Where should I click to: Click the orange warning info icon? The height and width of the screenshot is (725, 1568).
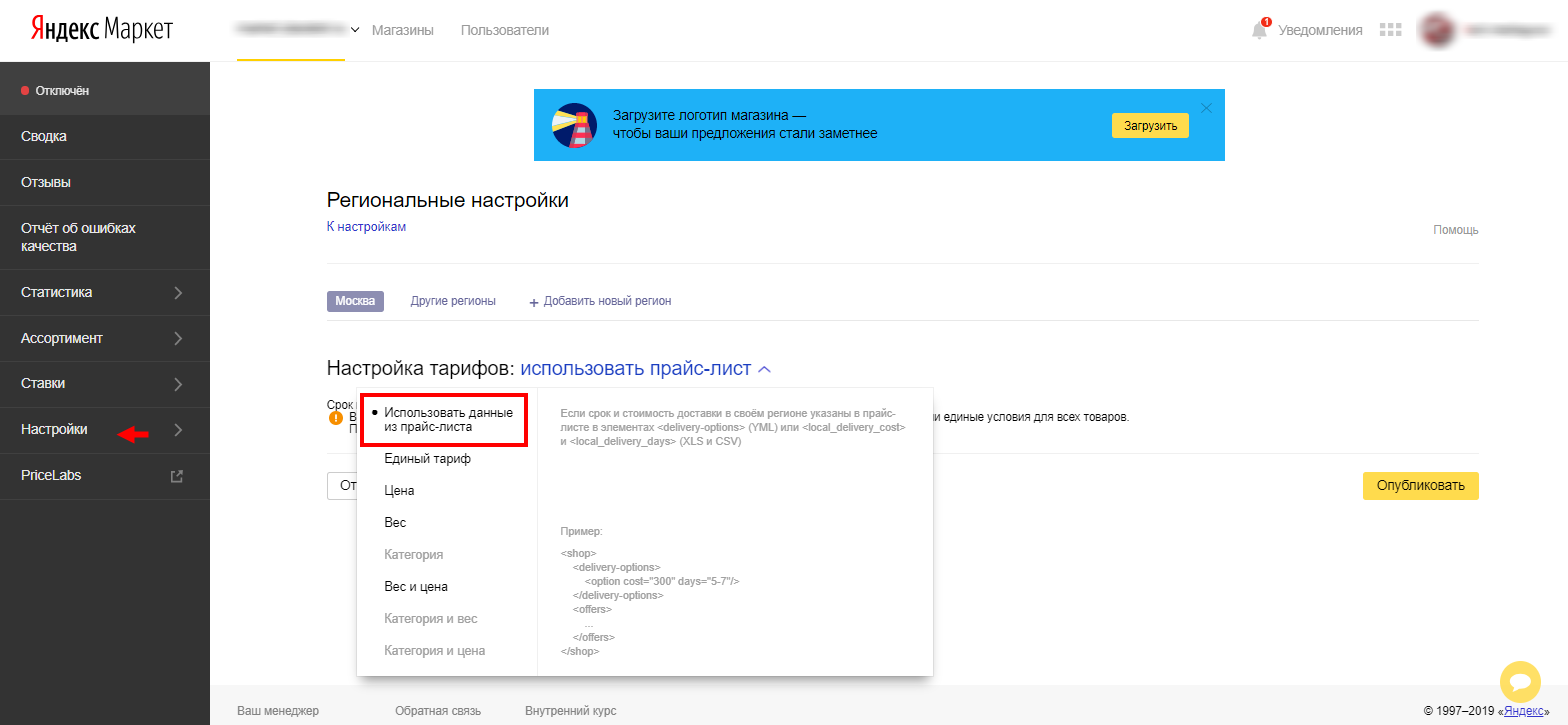pyautogui.click(x=336, y=418)
